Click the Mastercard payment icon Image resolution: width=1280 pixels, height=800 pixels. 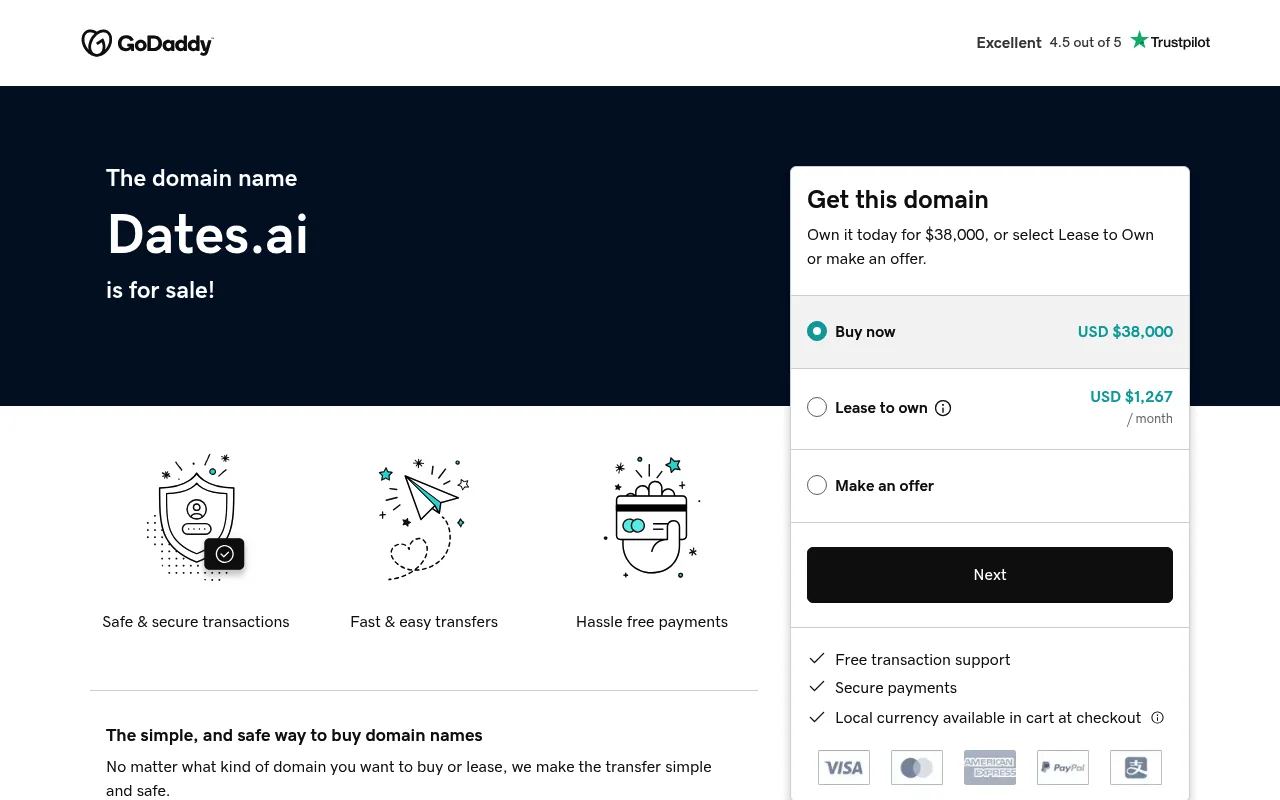pos(917,767)
